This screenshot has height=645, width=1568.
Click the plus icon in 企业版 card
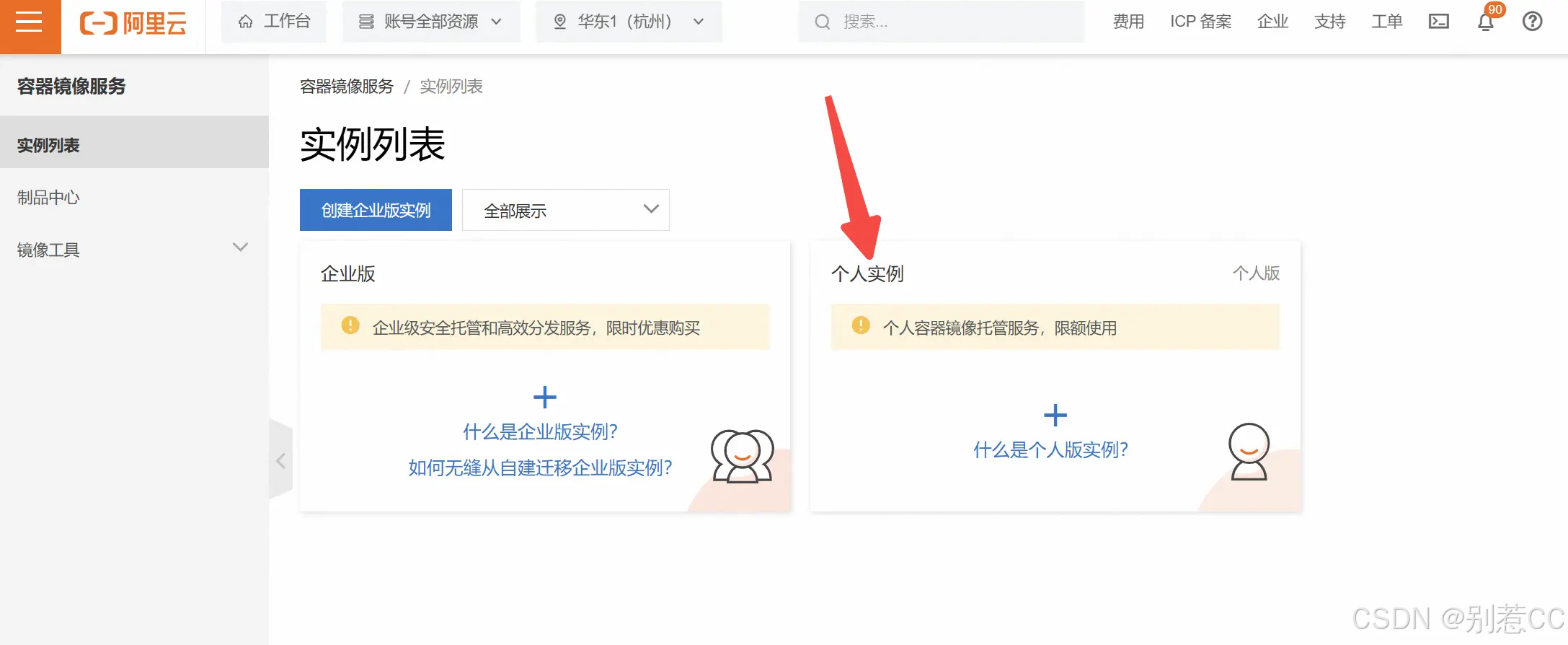click(545, 397)
